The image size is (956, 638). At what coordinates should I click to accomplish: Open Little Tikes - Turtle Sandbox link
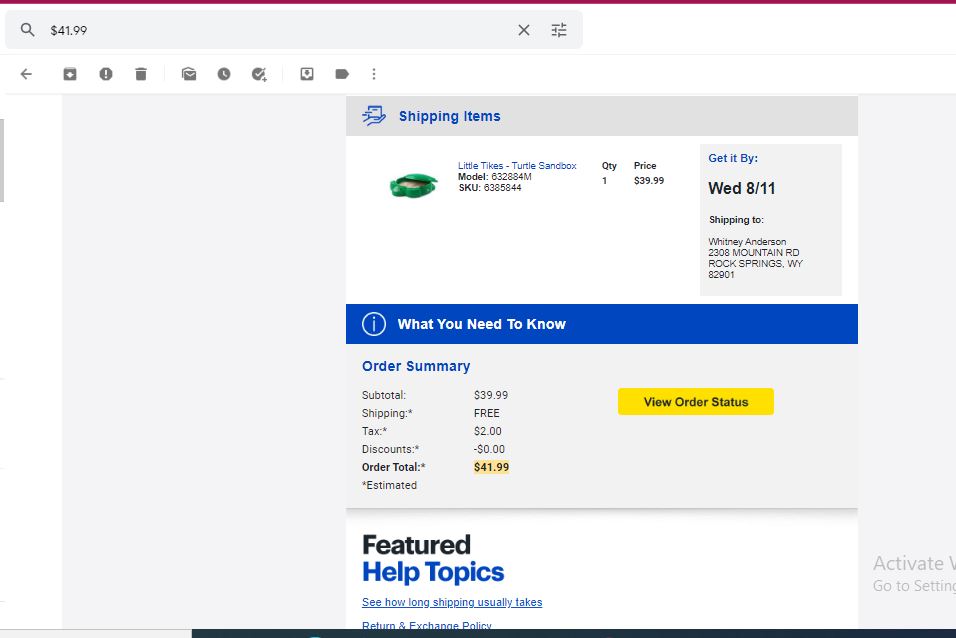point(517,165)
